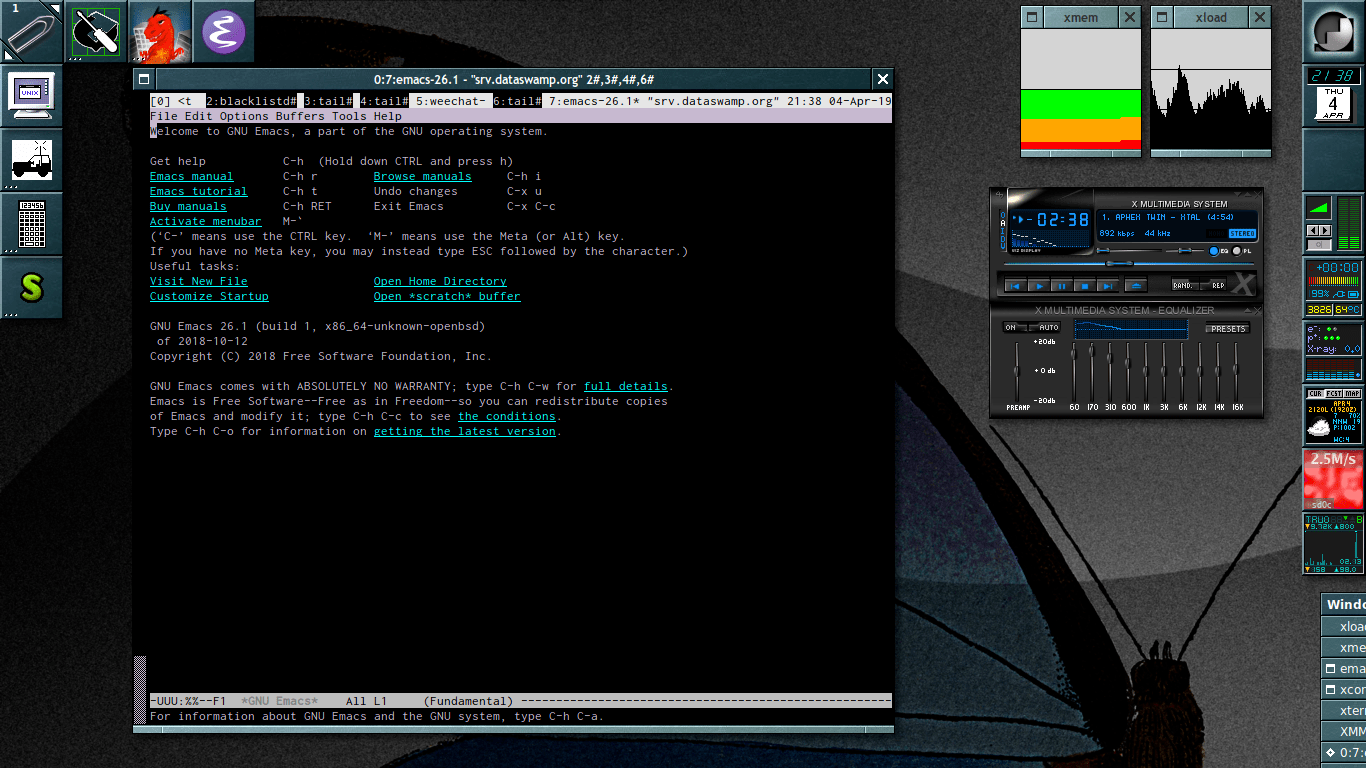1366x768 pixels.
Task: Toggle XMMS random shuffle RAND button
Action: point(1186,285)
